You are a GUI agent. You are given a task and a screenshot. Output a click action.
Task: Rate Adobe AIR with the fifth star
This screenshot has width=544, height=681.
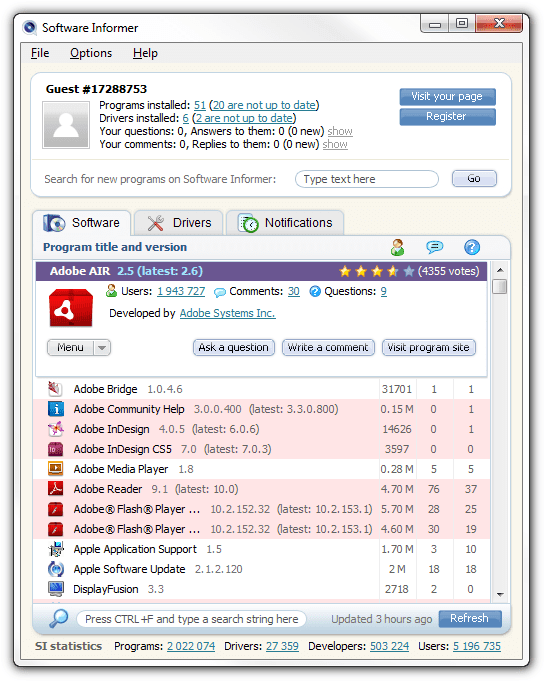409,271
